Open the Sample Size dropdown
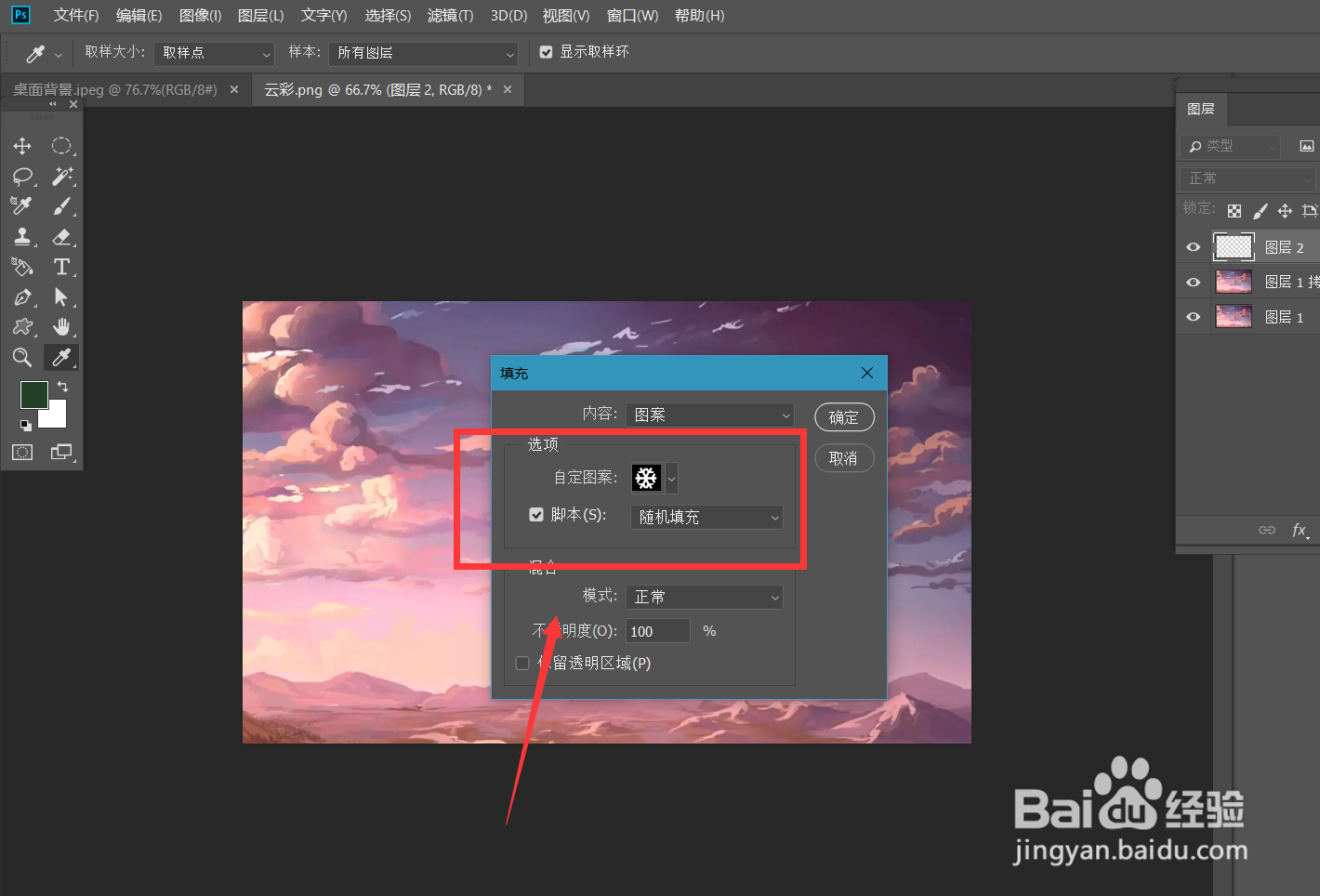 215,53
